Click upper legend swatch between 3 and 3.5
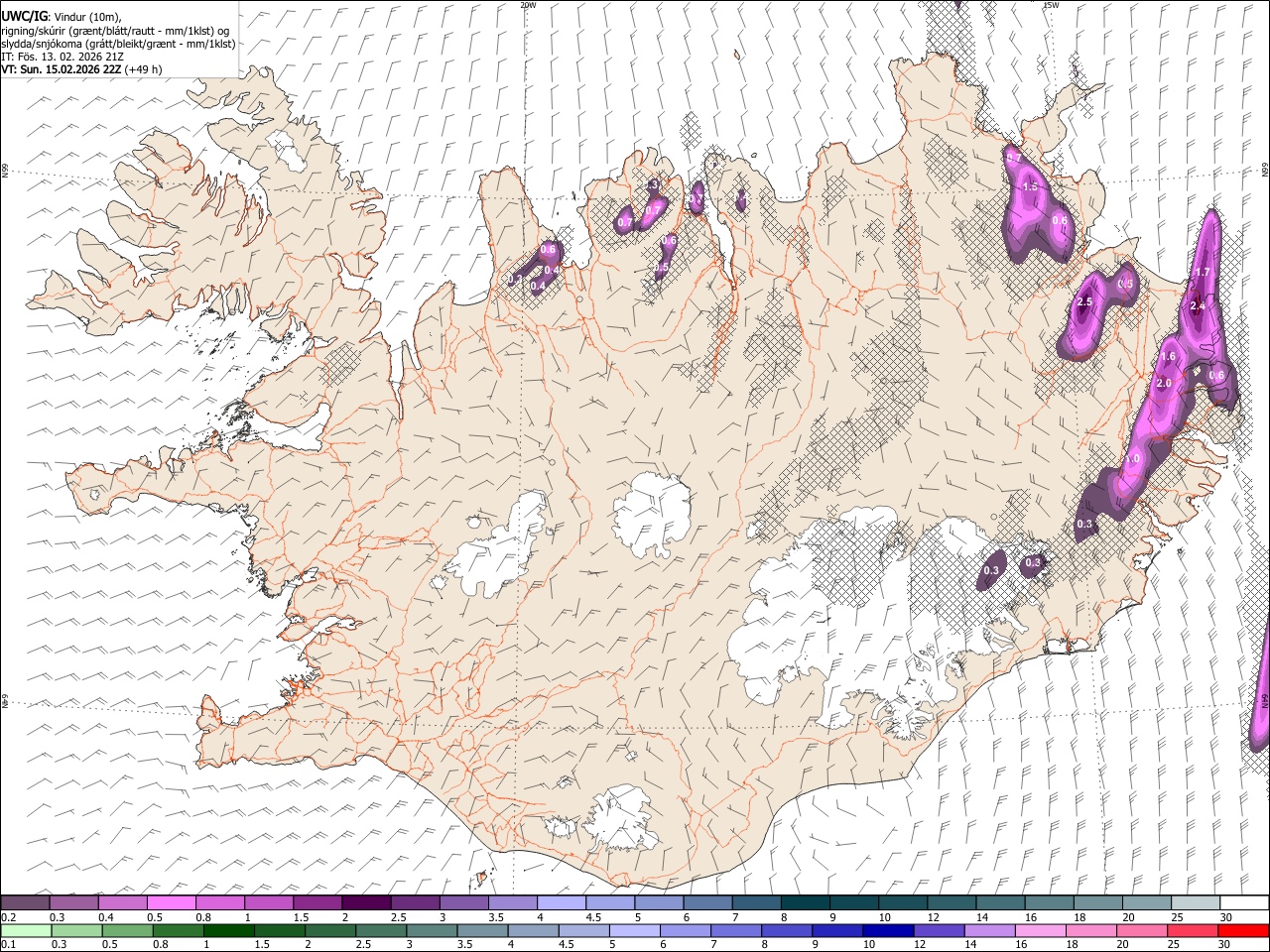Viewport: 1270px width, 952px height. click(x=464, y=902)
